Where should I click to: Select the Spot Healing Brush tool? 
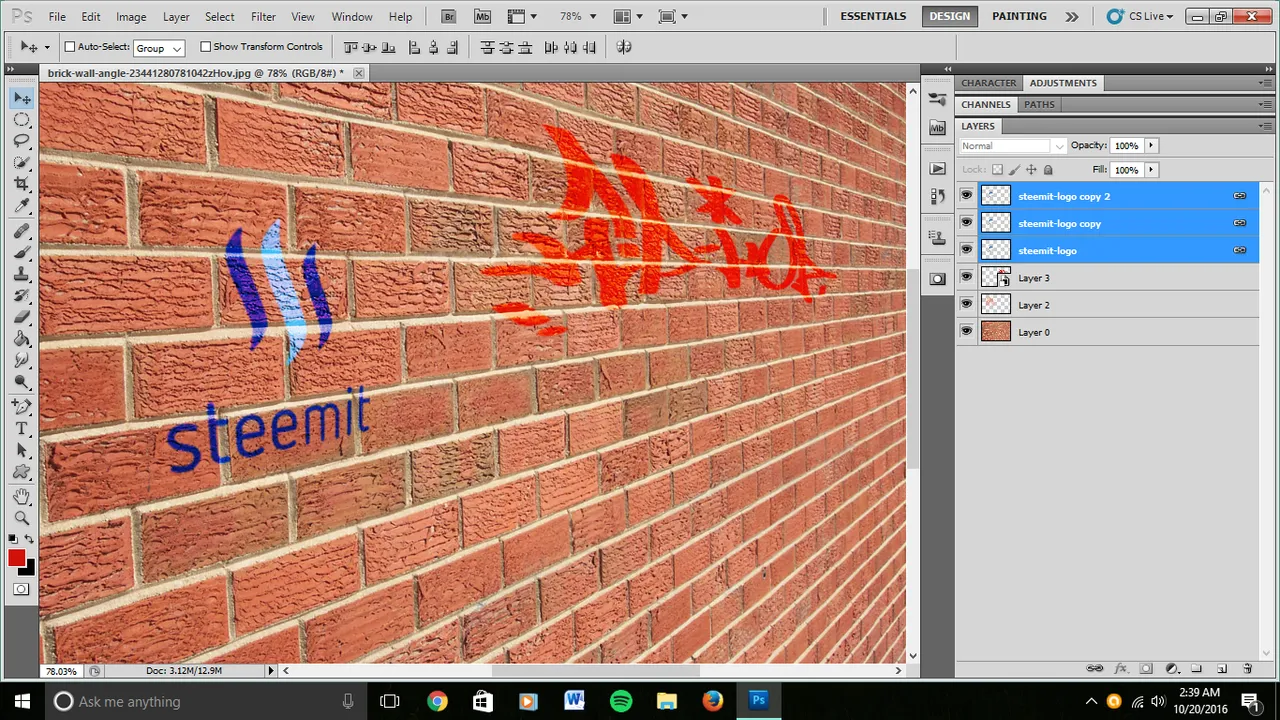pyautogui.click(x=21, y=232)
